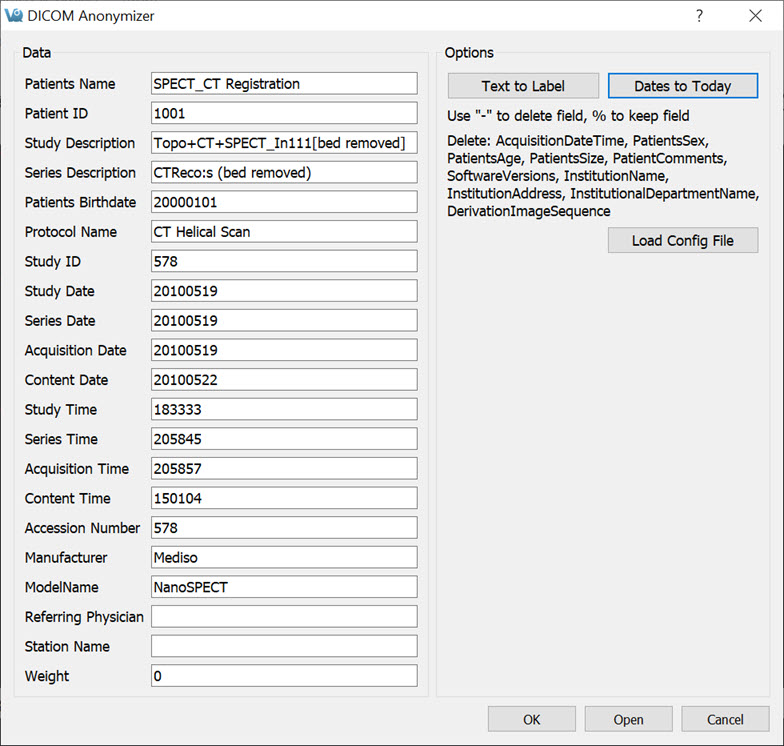
Task: Click the Patients Birthdate field
Action: tap(284, 202)
